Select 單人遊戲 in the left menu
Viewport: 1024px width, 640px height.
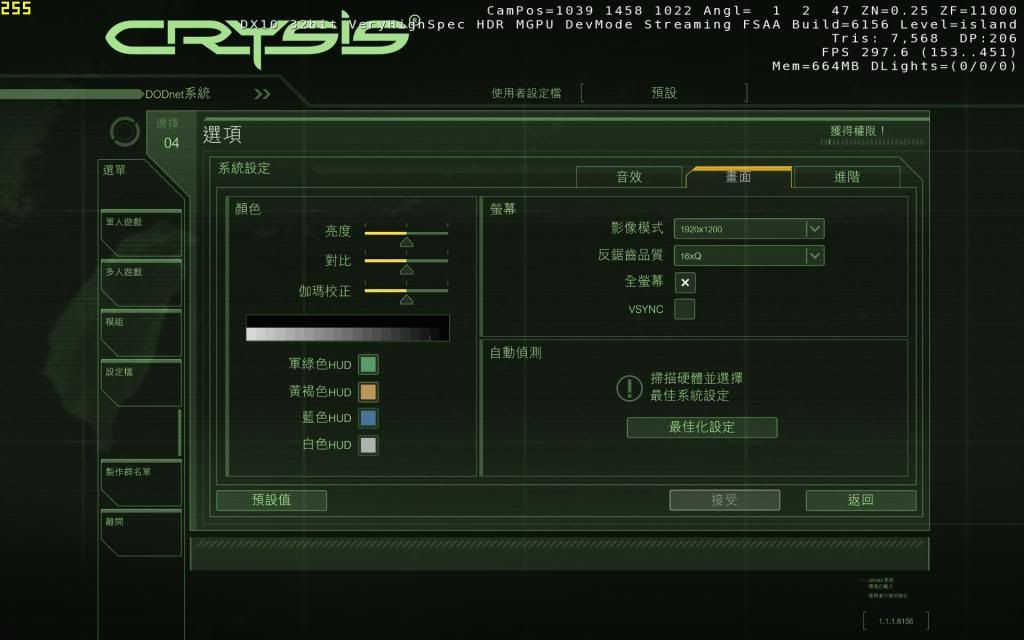(x=140, y=230)
